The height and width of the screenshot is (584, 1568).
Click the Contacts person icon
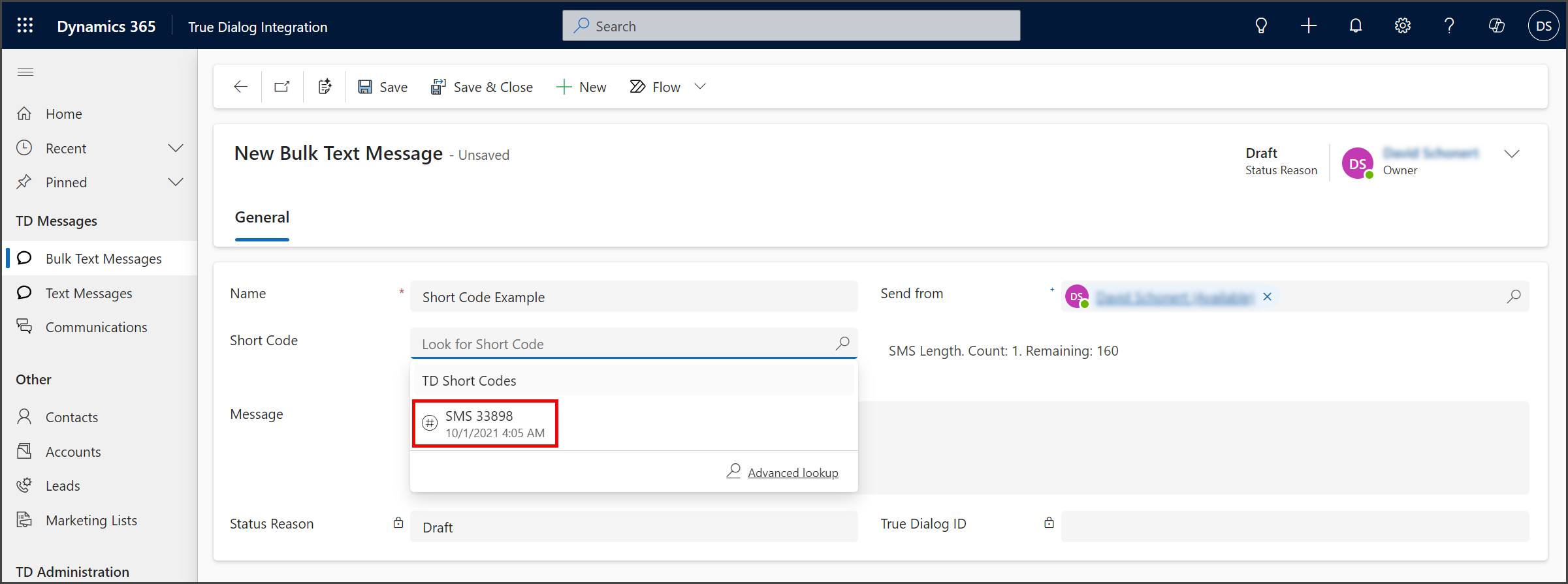click(24, 416)
